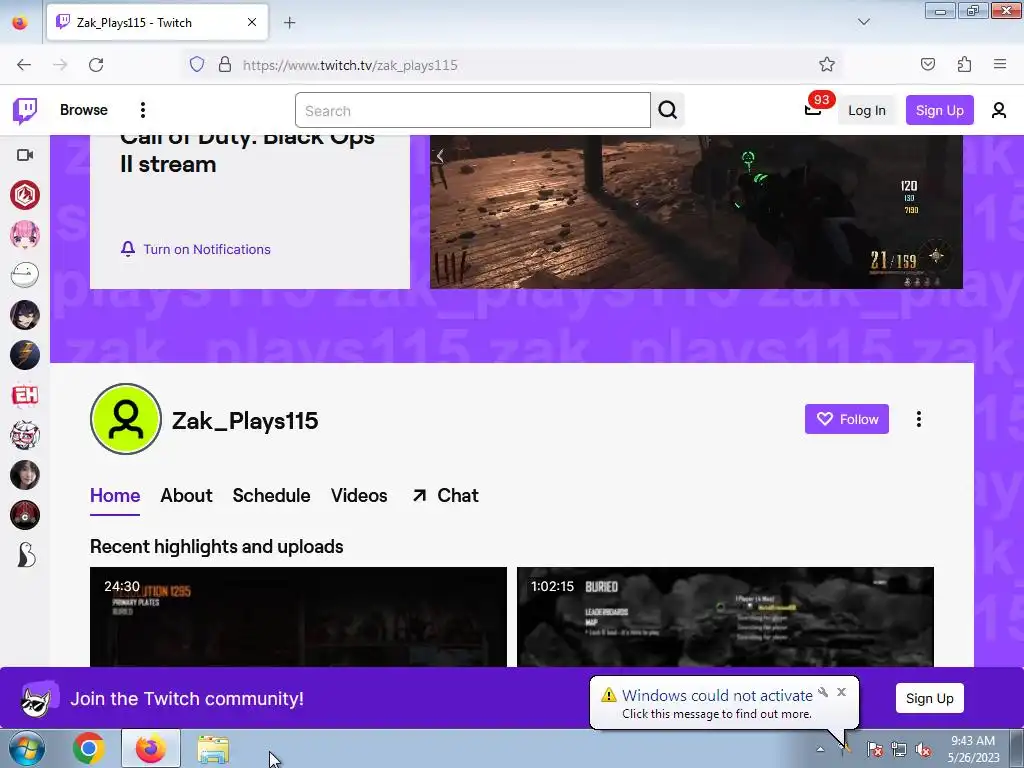Go back to the previous page in Firefox
Viewport: 1024px width, 768px height.
pyautogui.click(x=24, y=65)
